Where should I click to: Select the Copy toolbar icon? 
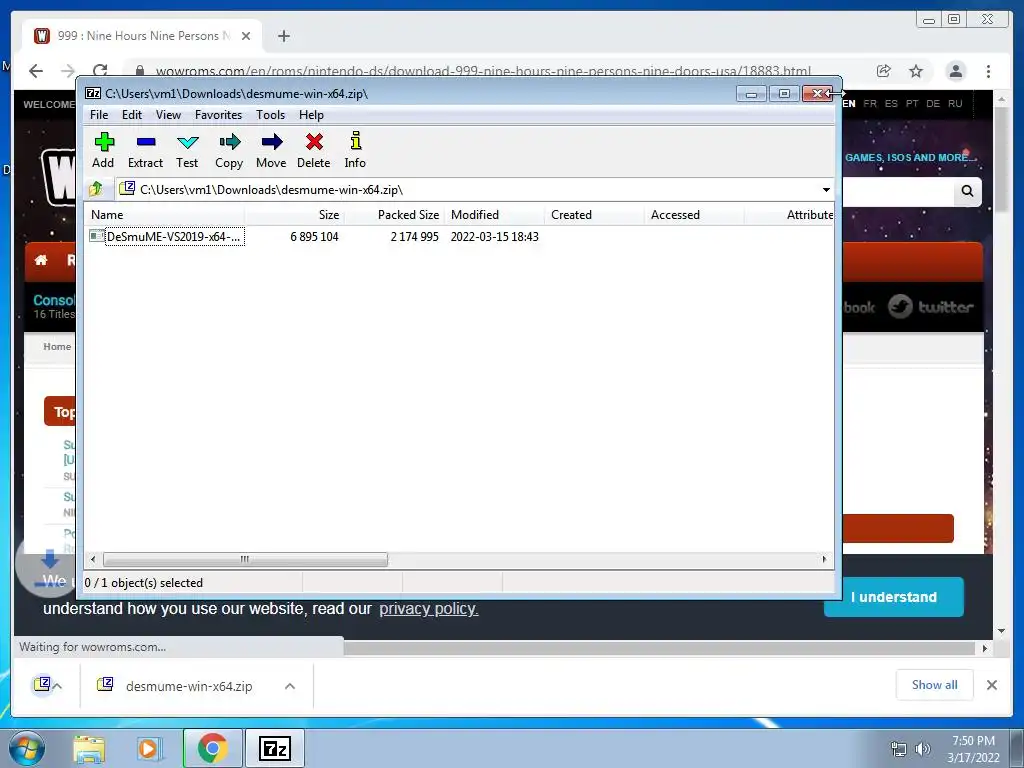click(229, 150)
